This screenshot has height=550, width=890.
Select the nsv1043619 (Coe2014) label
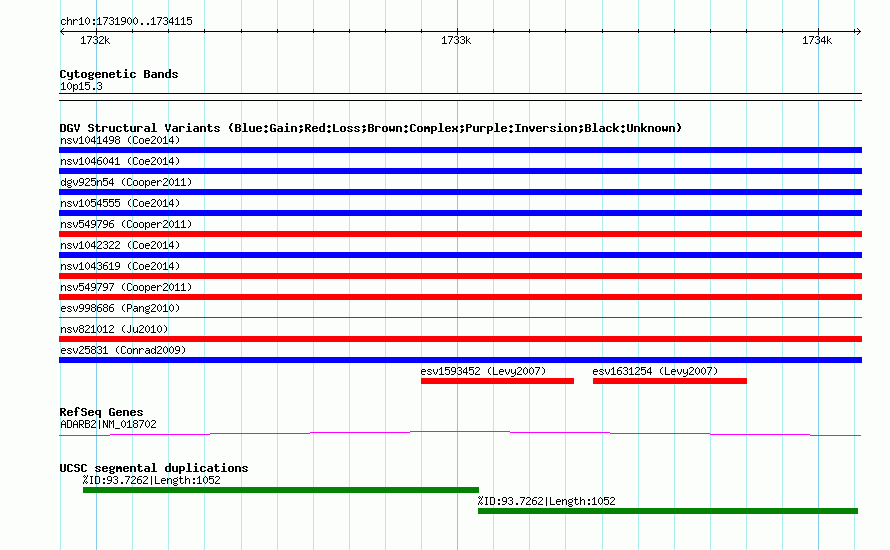[x=120, y=266]
